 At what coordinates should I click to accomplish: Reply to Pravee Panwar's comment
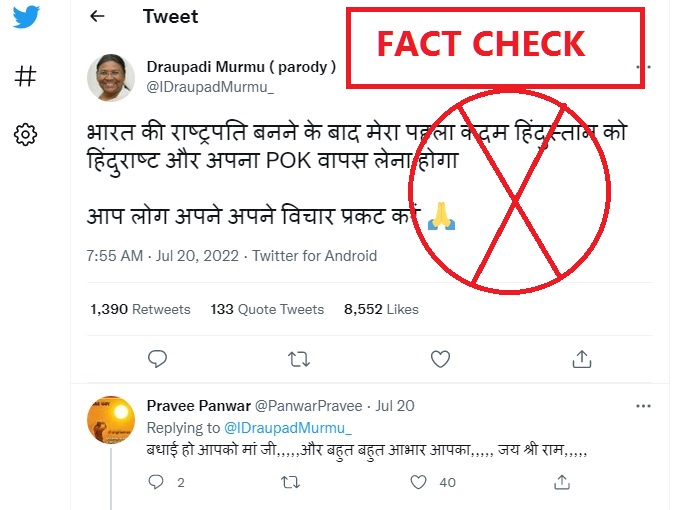156,481
